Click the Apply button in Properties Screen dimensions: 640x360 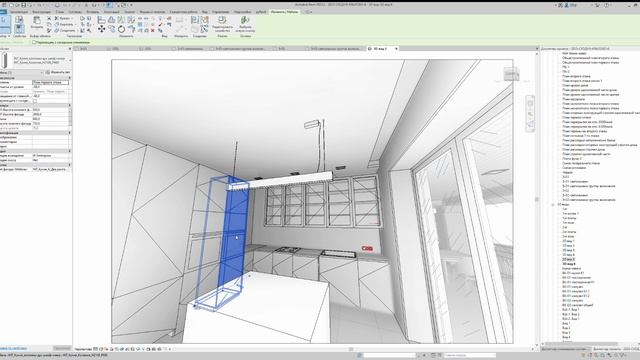(x=62, y=348)
